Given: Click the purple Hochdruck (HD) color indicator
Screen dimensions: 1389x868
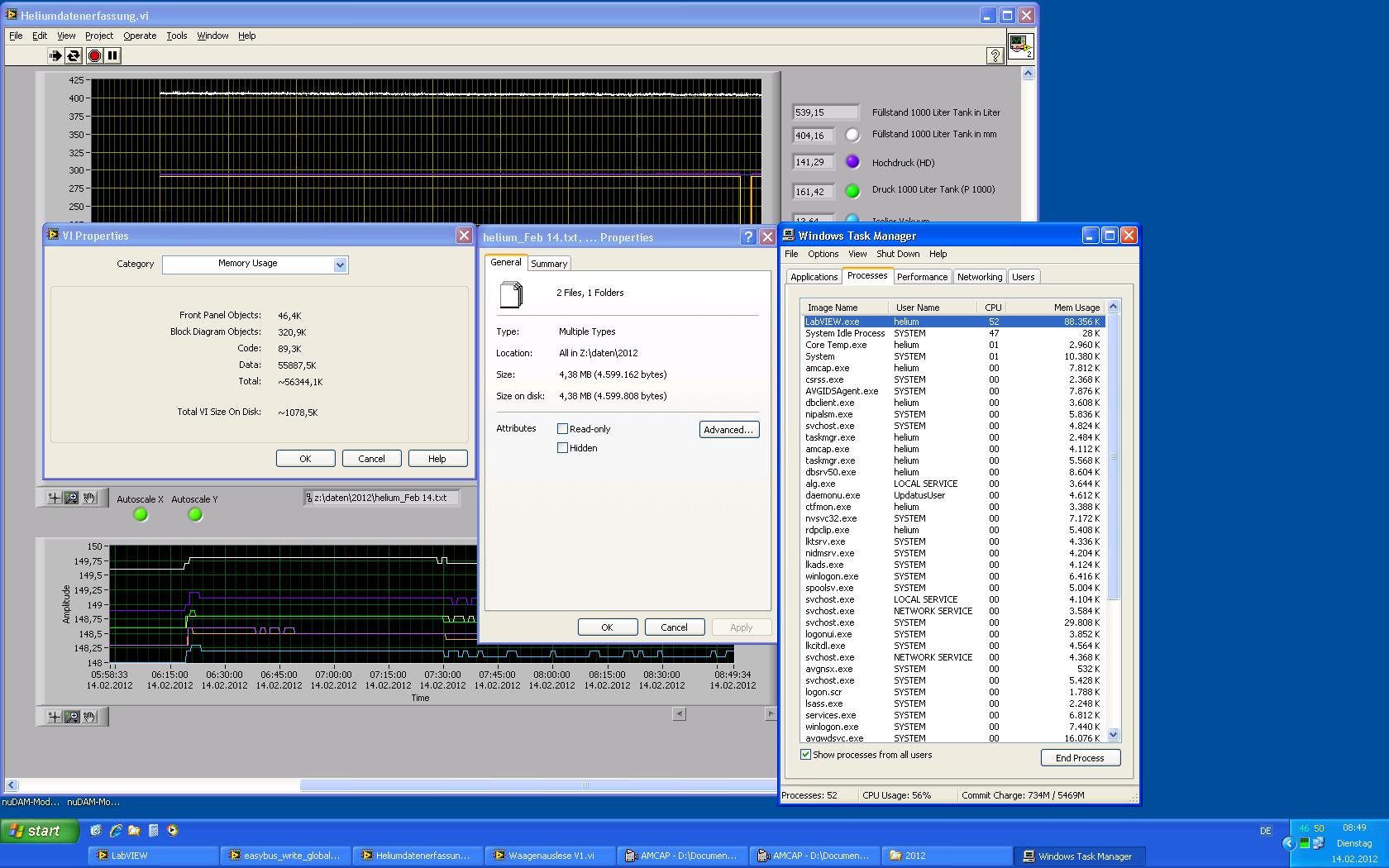Looking at the screenshot, I should tap(852, 162).
